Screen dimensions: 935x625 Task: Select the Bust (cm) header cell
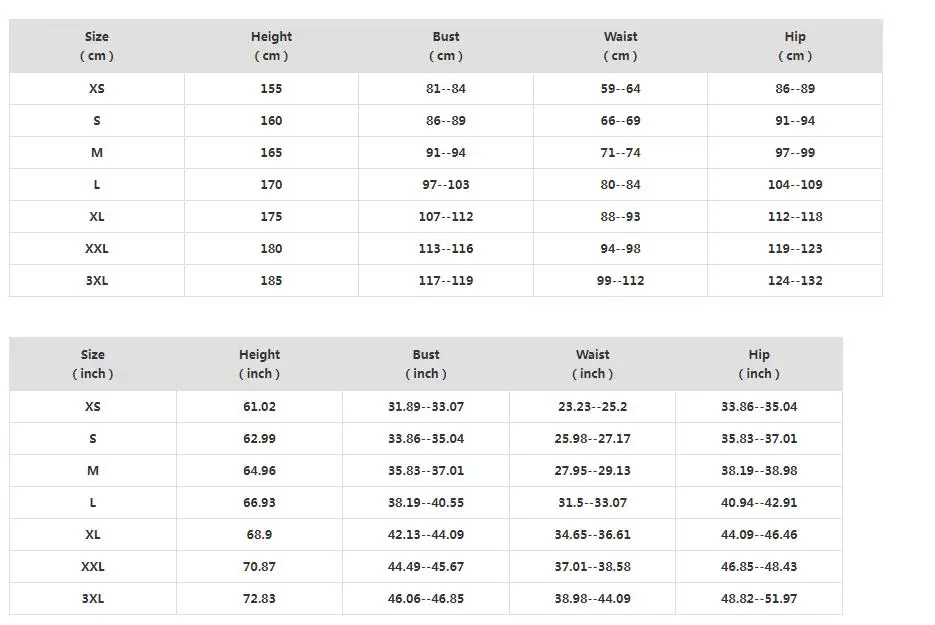coord(446,46)
